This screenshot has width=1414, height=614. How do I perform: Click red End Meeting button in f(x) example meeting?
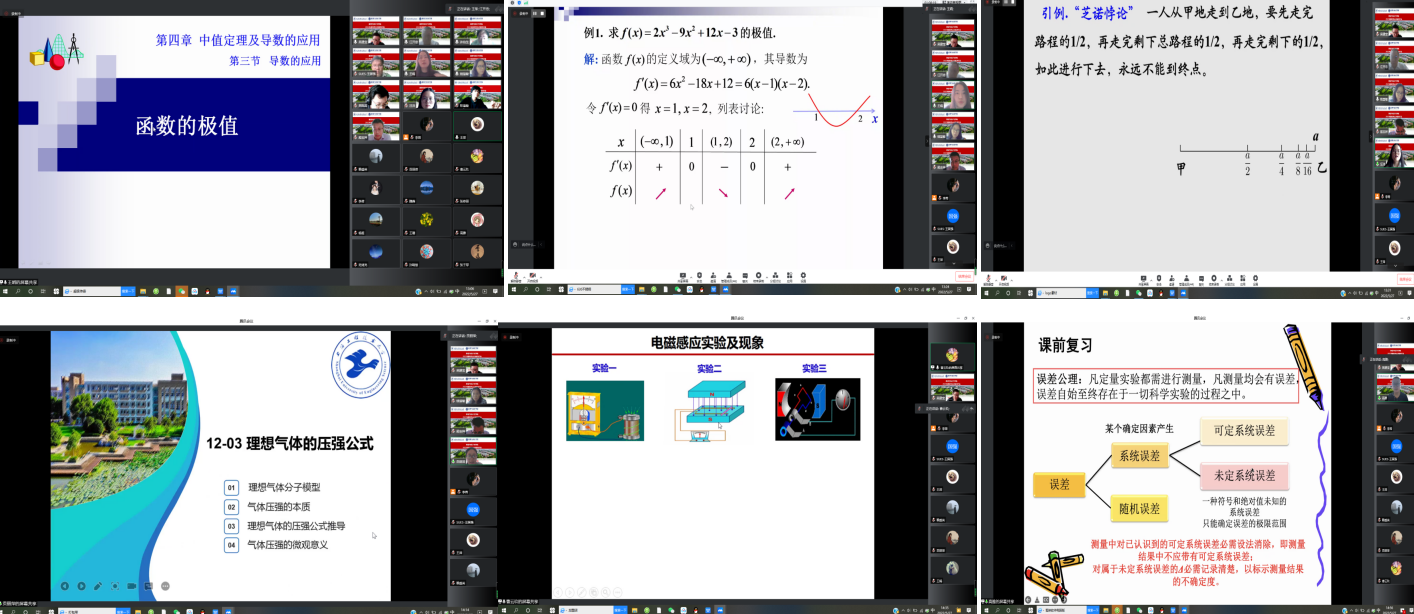[963, 276]
